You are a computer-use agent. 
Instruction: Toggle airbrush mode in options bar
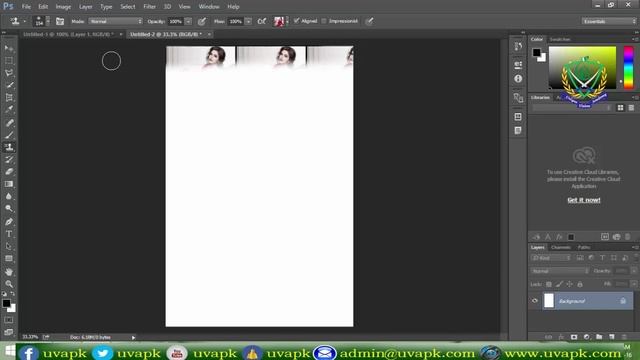click(262, 21)
